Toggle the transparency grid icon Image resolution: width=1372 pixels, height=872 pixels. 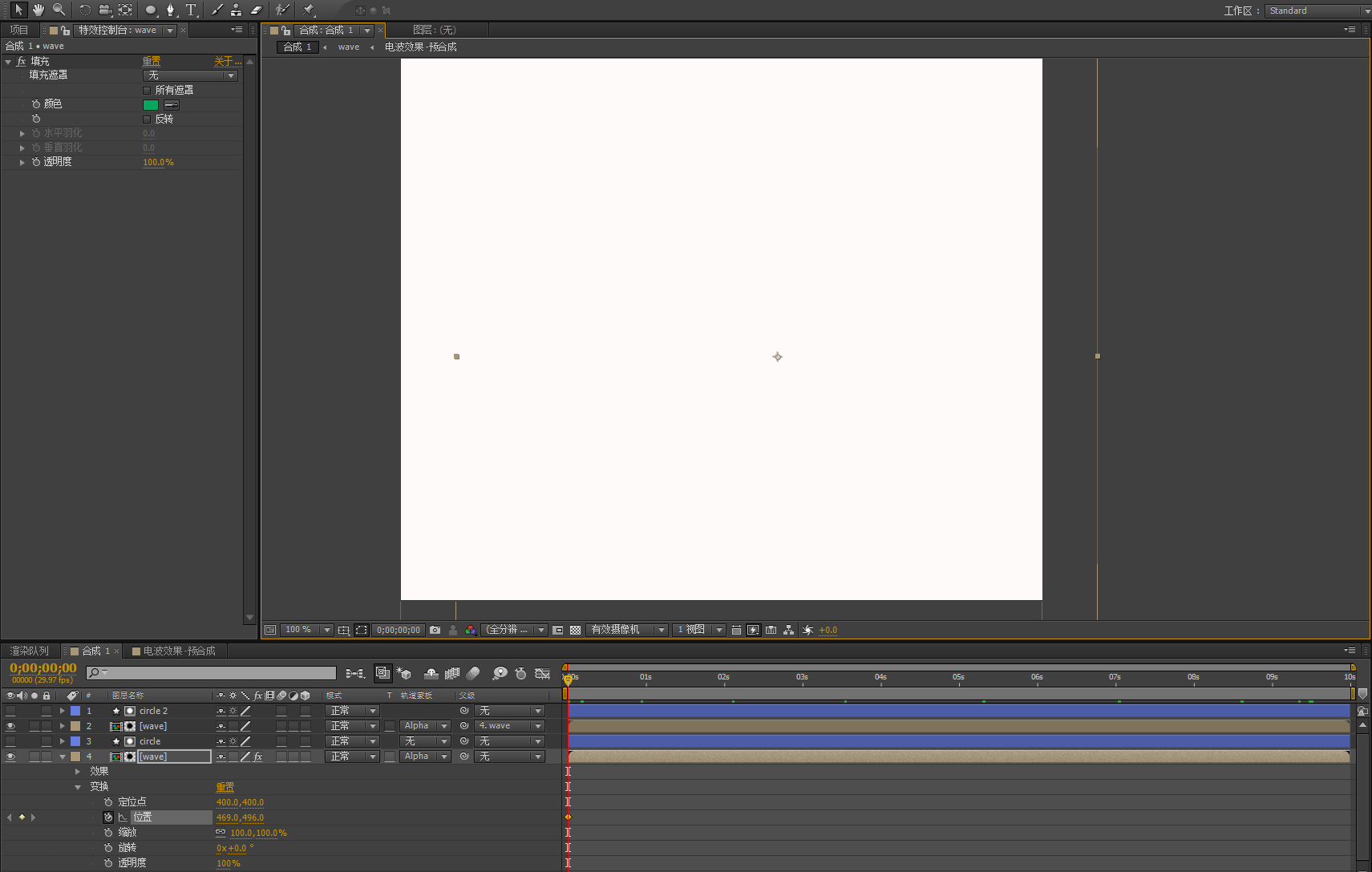point(576,630)
